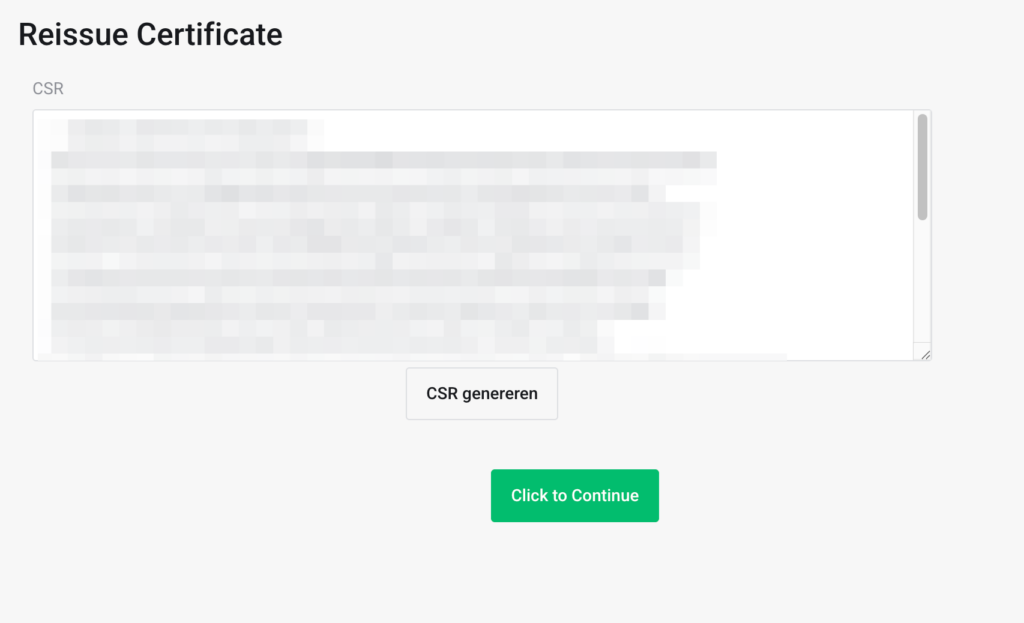Image resolution: width=1024 pixels, height=623 pixels.
Task: Click the green Click to Continue button
Action: [x=574, y=495]
